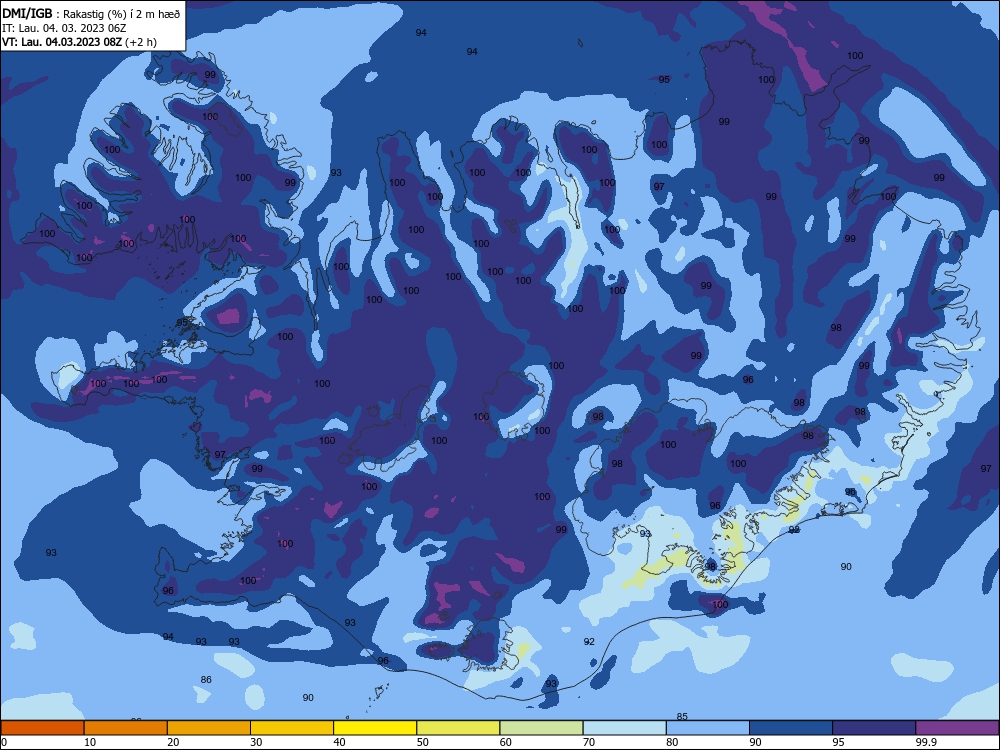
Task: Click the 40–50 bright yellow legend swatch
Action: coord(375,728)
